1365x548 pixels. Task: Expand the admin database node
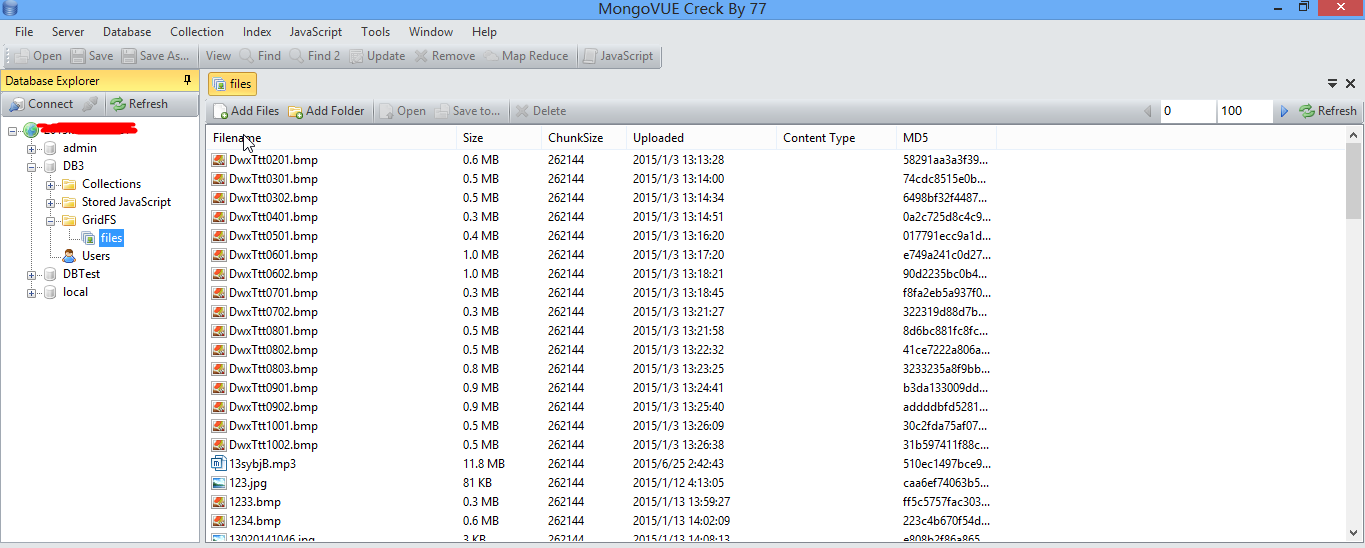[x=31, y=148]
